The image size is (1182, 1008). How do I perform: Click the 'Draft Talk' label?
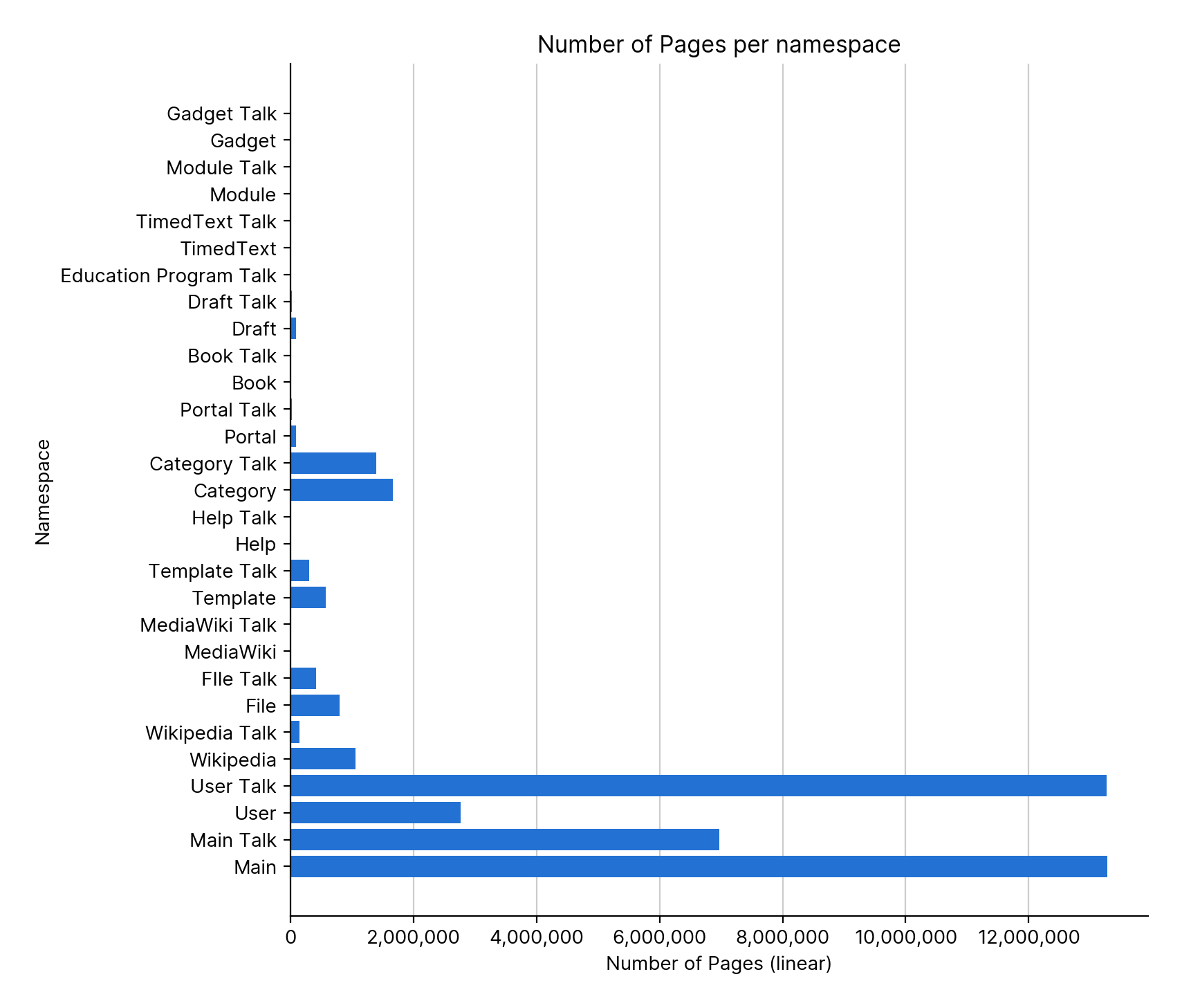[232, 302]
